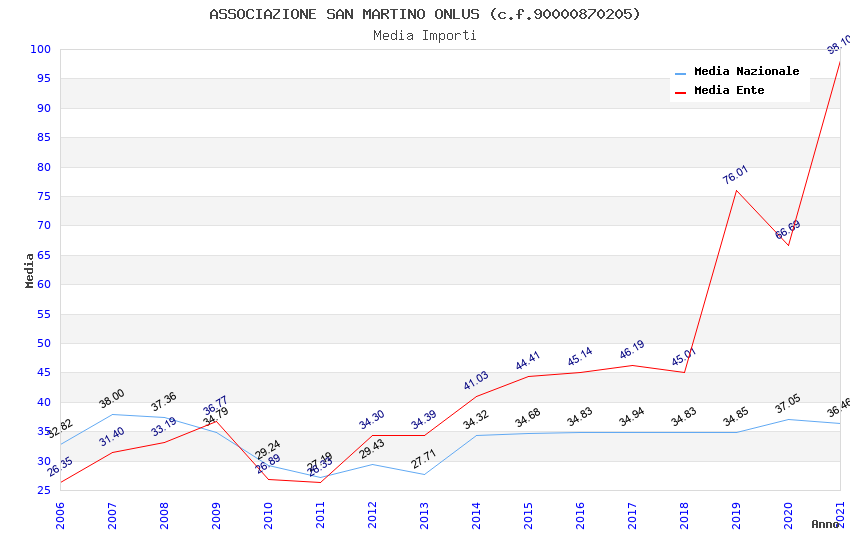The width and height of the screenshot is (850, 550).
Task: Click the 46.19 data label for 2017
Action: click(632, 349)
